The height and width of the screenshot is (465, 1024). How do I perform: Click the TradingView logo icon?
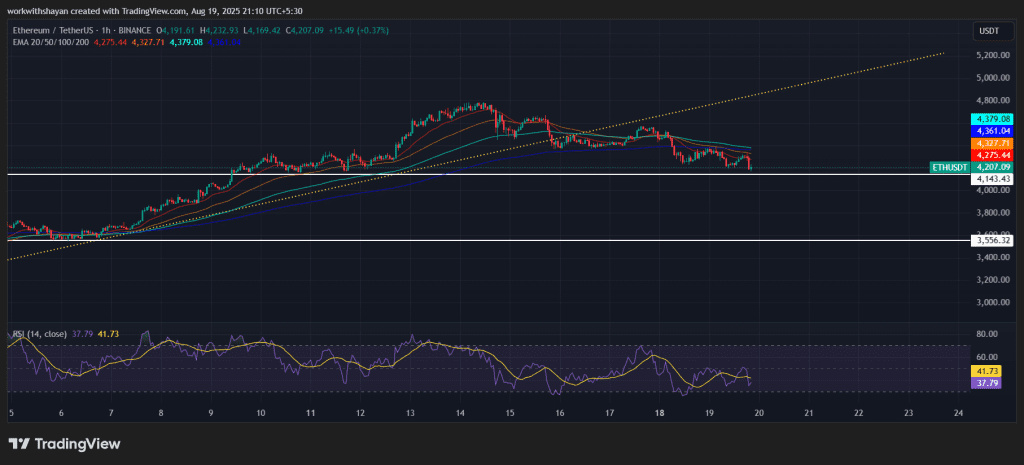tap(19, 443)
